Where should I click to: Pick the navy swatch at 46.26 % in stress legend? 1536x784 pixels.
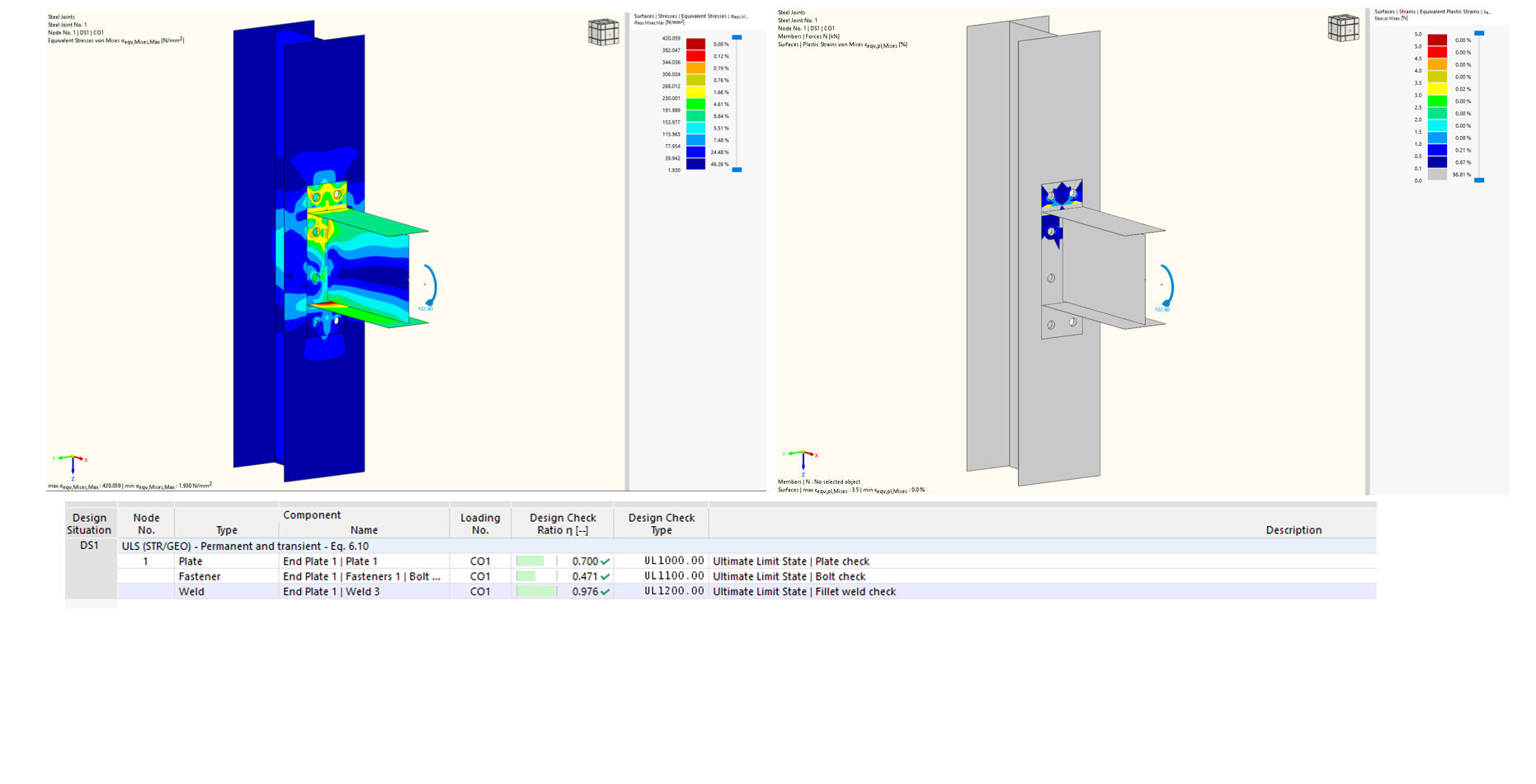pyautogui.click(x=695, y=164)
